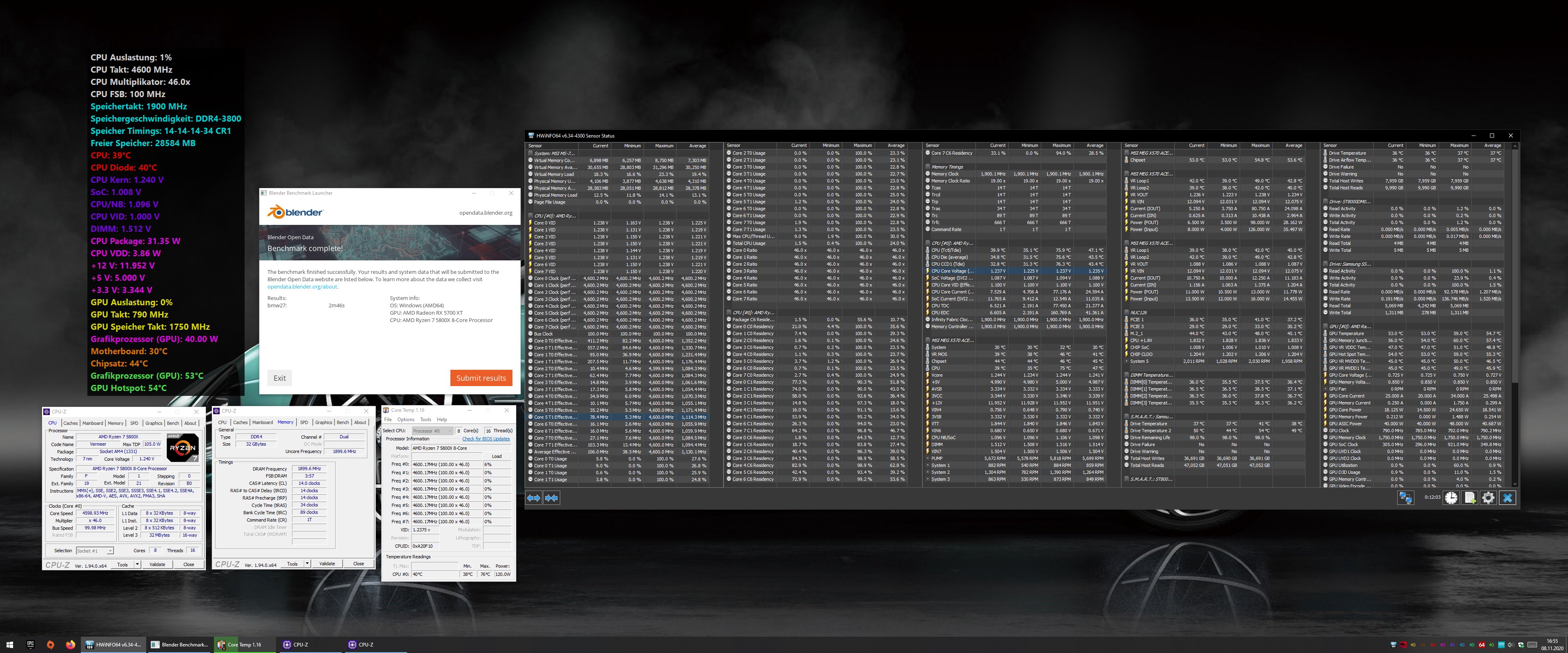Click Check for BIOS Updates link

point(486,439)
